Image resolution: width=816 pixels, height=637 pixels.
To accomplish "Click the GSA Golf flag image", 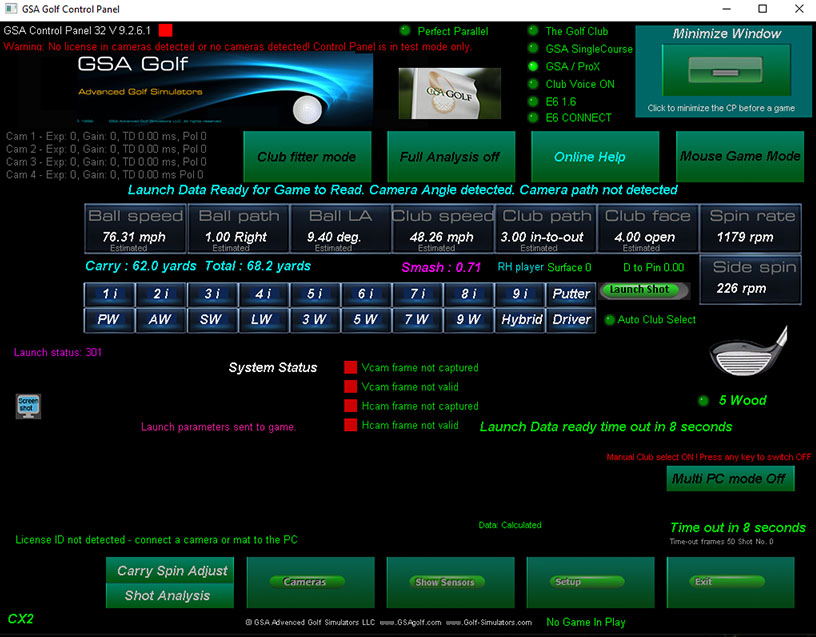I will 450,93.
